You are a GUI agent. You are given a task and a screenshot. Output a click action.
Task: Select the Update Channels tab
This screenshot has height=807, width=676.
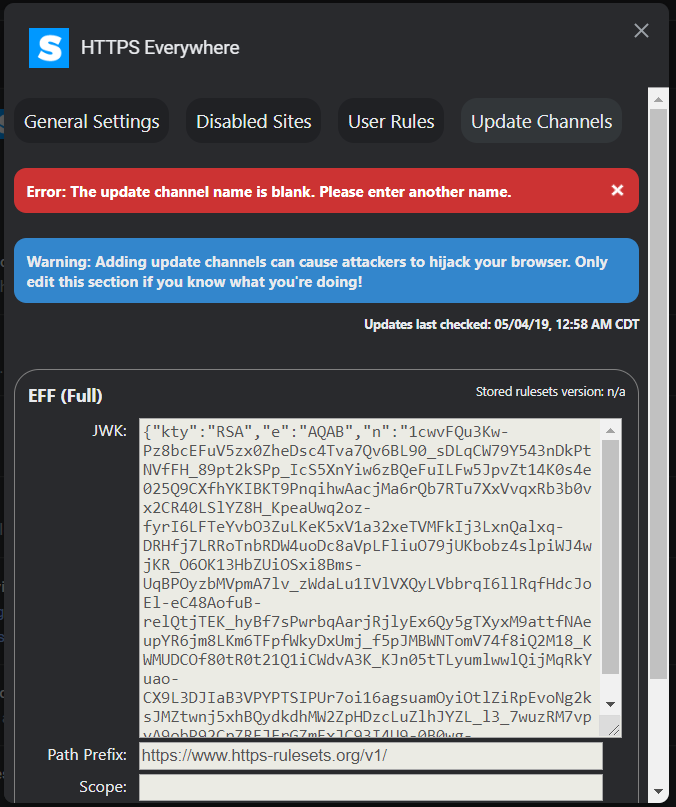[541, 121]
